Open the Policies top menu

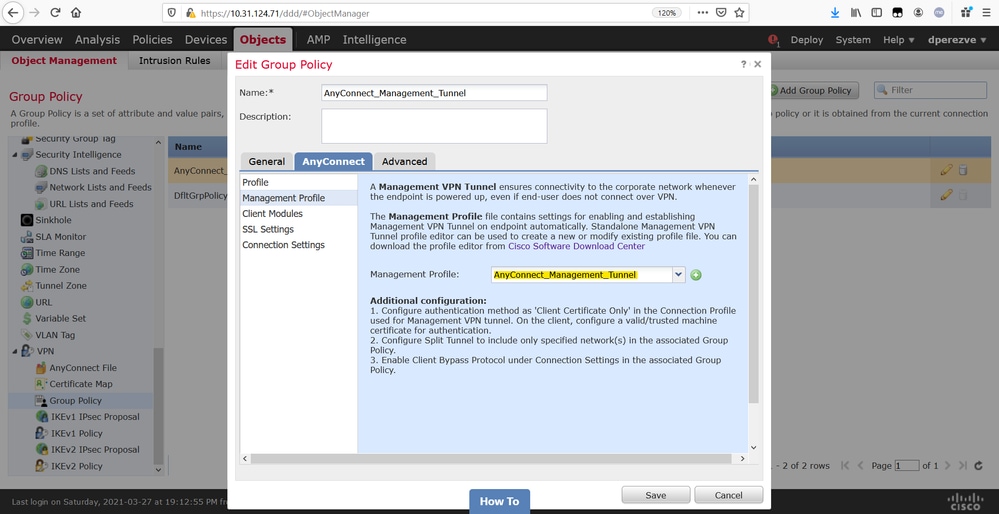(x=152, y=39)
